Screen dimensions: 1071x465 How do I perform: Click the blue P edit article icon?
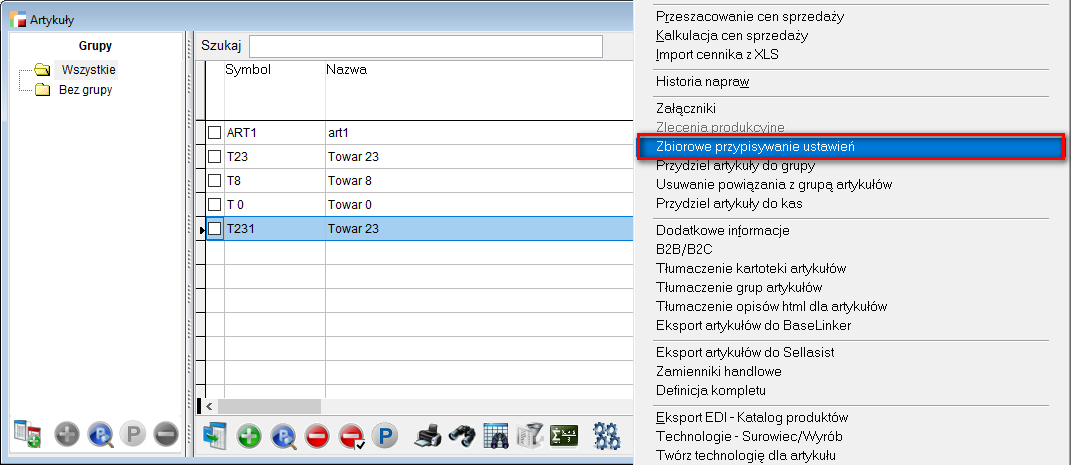tap(384, 436)
